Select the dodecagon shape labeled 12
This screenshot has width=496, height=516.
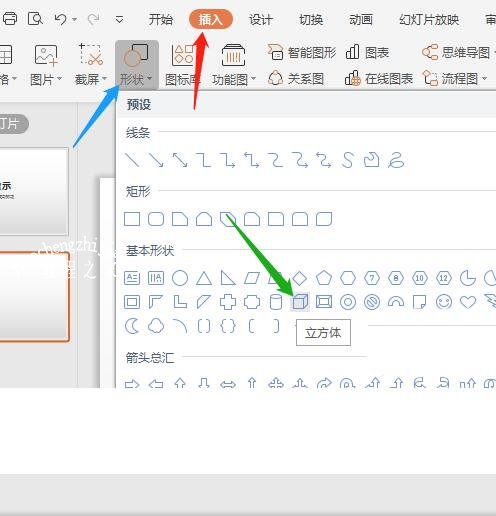[444, 278]
